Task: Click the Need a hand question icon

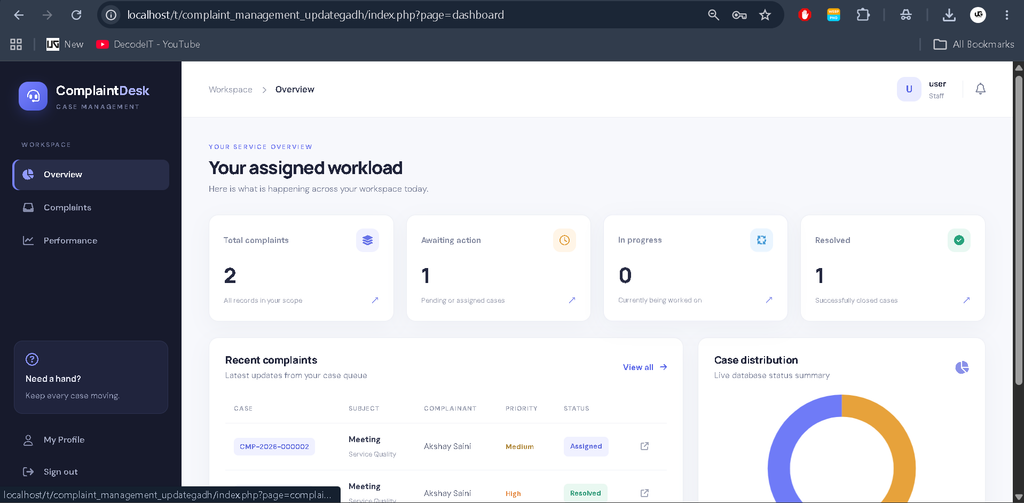Action: pos(32,359)
